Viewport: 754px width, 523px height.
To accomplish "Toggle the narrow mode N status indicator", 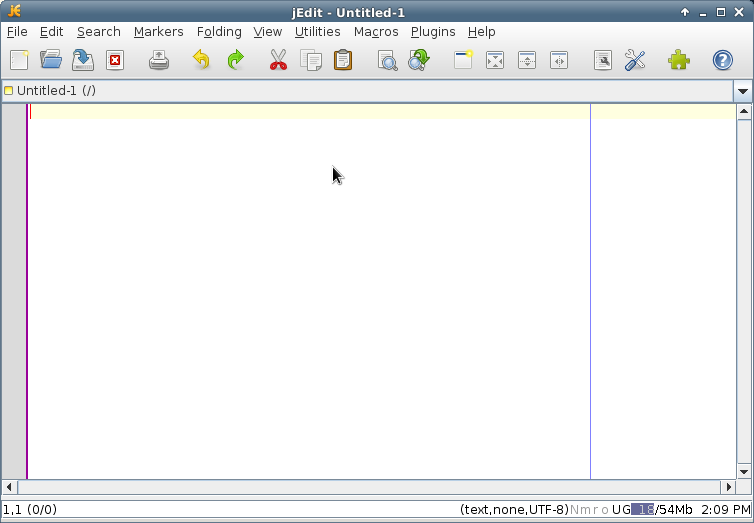I will click(574, 510).
